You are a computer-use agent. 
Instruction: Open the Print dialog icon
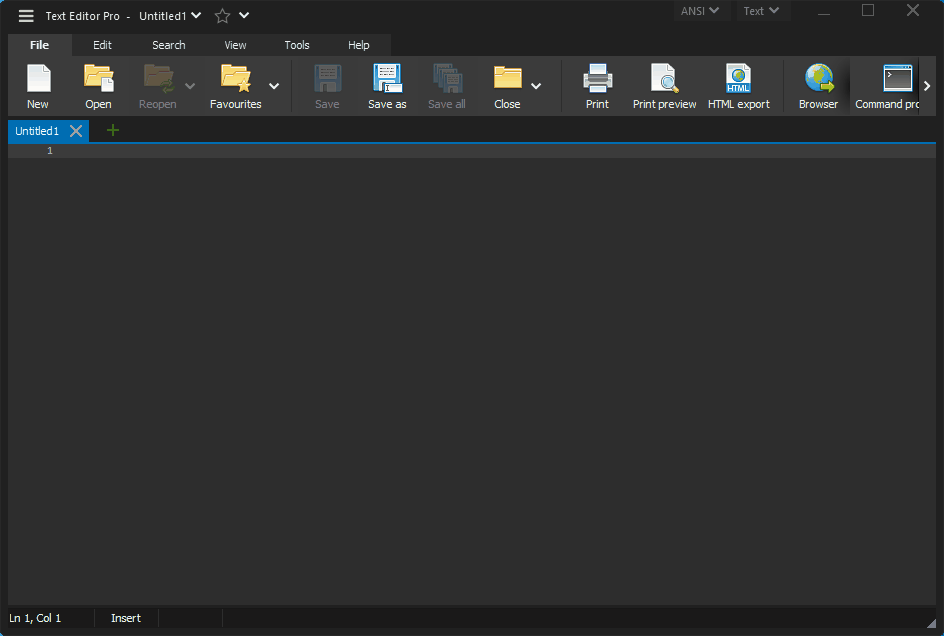[597, 80]
